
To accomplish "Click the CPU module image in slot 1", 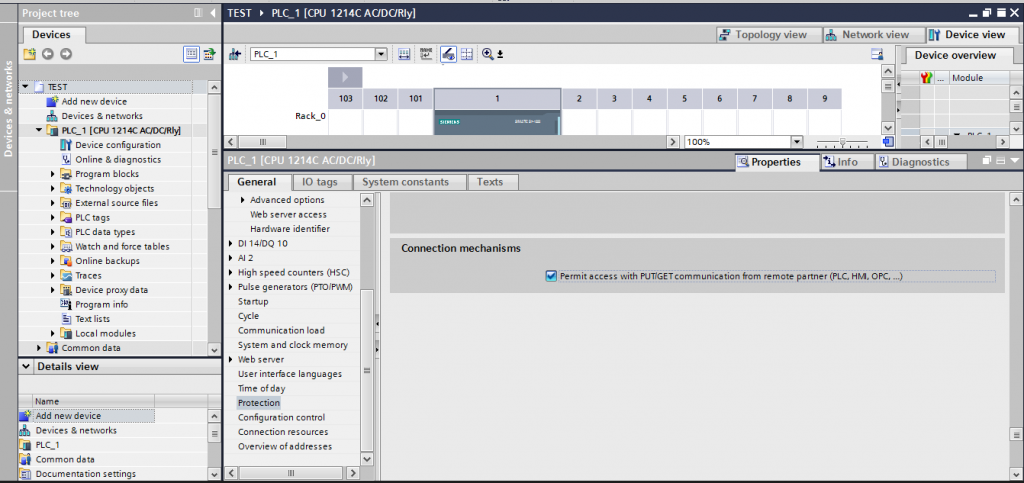I will 497,123.
